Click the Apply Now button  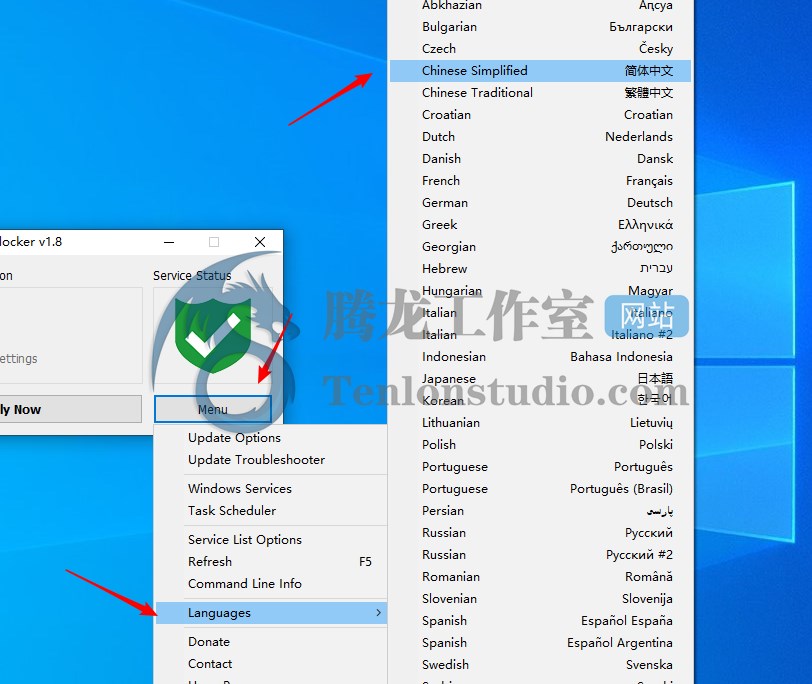(70, 409)
